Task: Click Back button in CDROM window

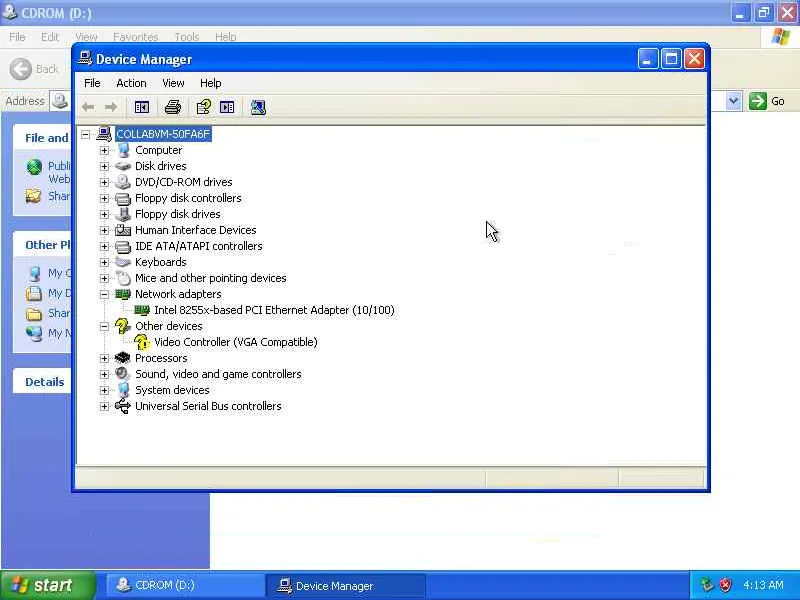Action: pos(35,69)
